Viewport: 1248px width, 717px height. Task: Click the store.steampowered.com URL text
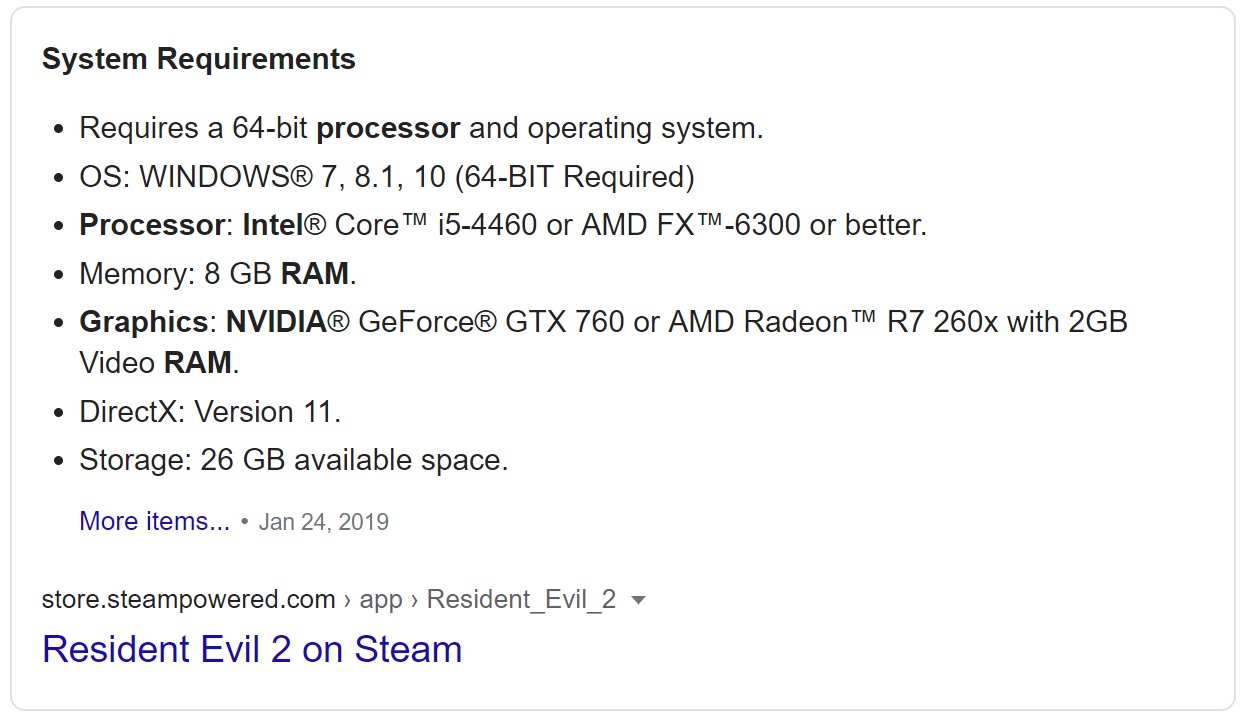(188, 599)
